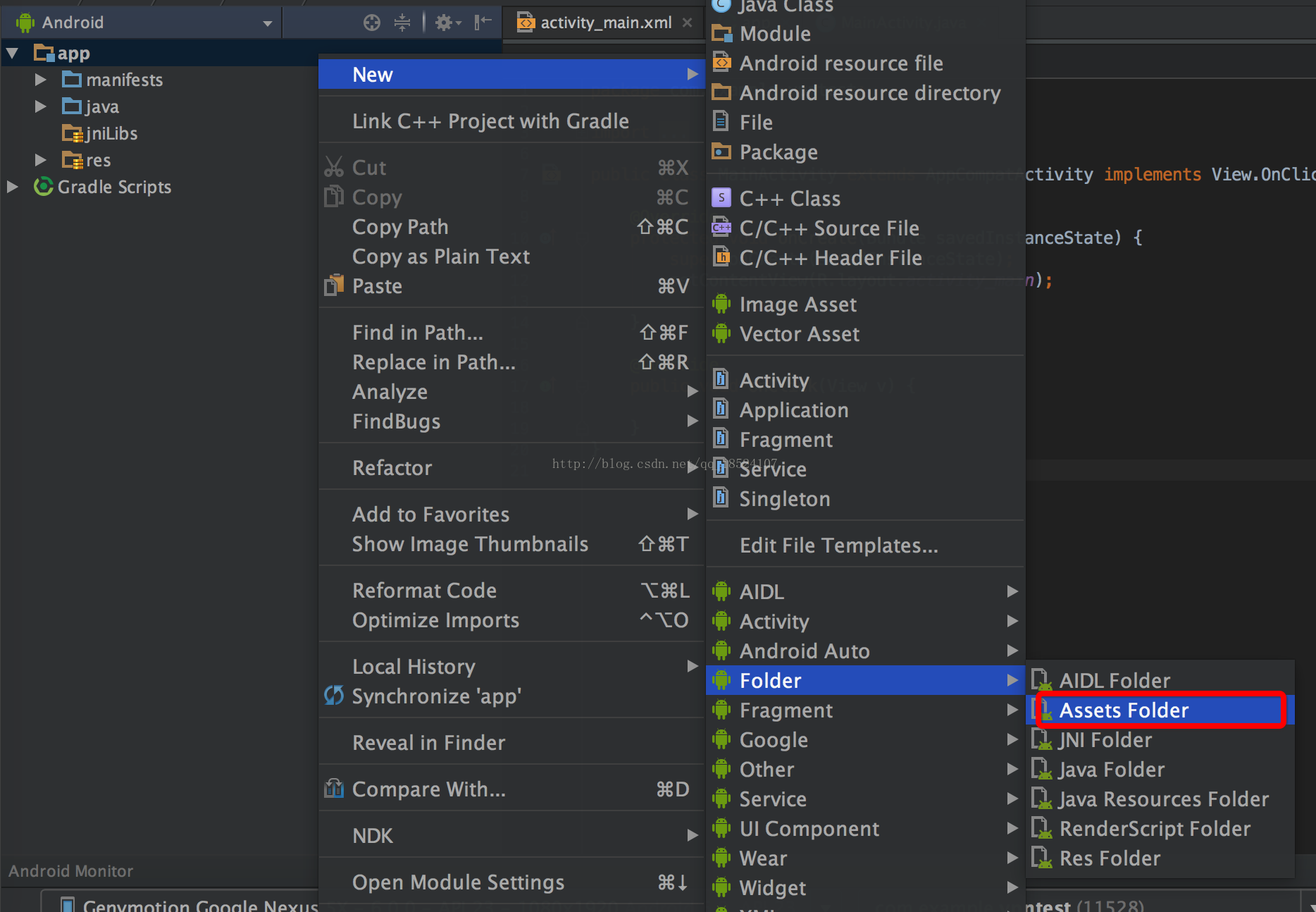The height and width of the screenshot is (912, 1316).
Task: Click the File document icon
Action: 721,122
